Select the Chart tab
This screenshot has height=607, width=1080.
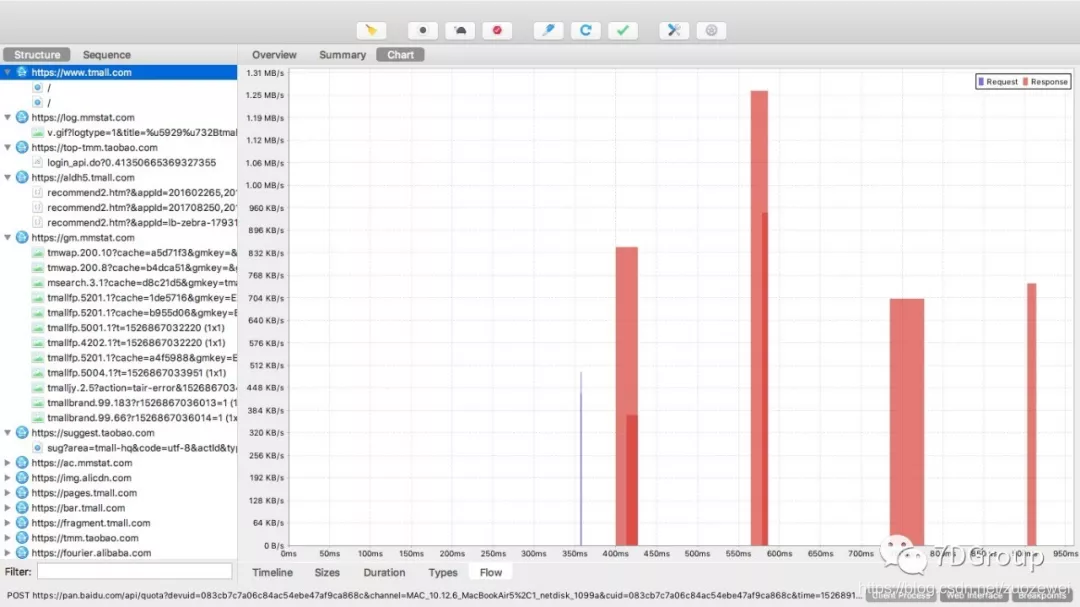pyautogui.click(x=400, y=54)
